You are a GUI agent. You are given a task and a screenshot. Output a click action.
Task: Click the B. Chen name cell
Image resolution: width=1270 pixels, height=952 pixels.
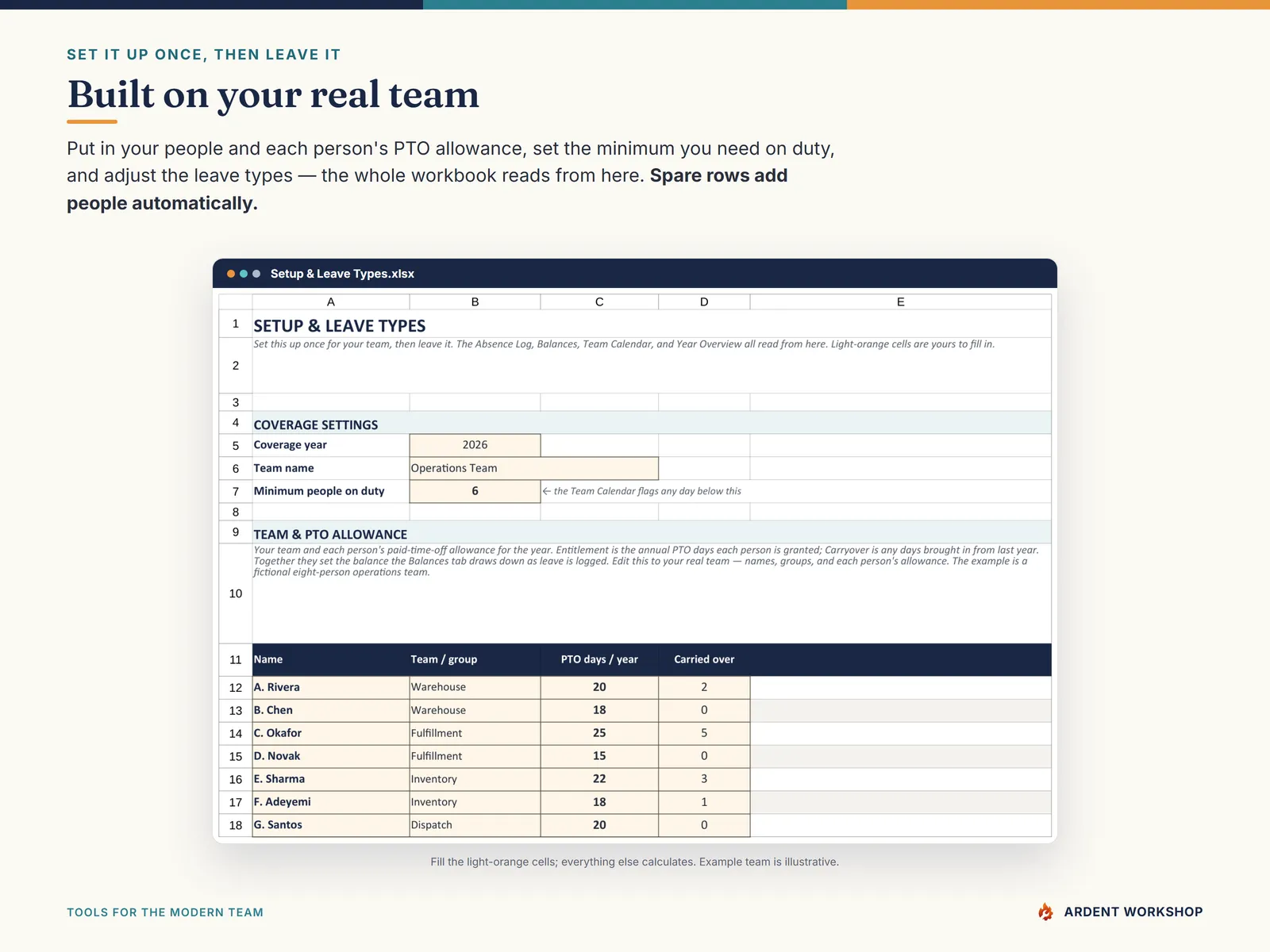coord(331,710)
